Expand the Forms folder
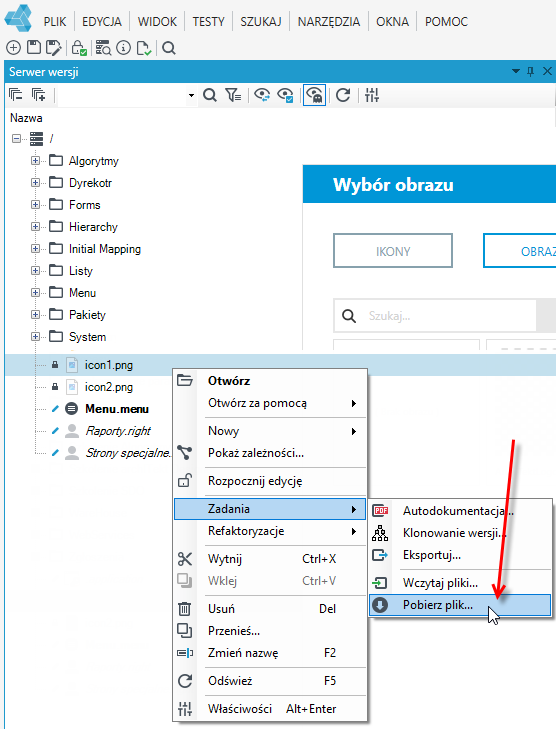The image size is (556, 729). (x=35, y=205)
